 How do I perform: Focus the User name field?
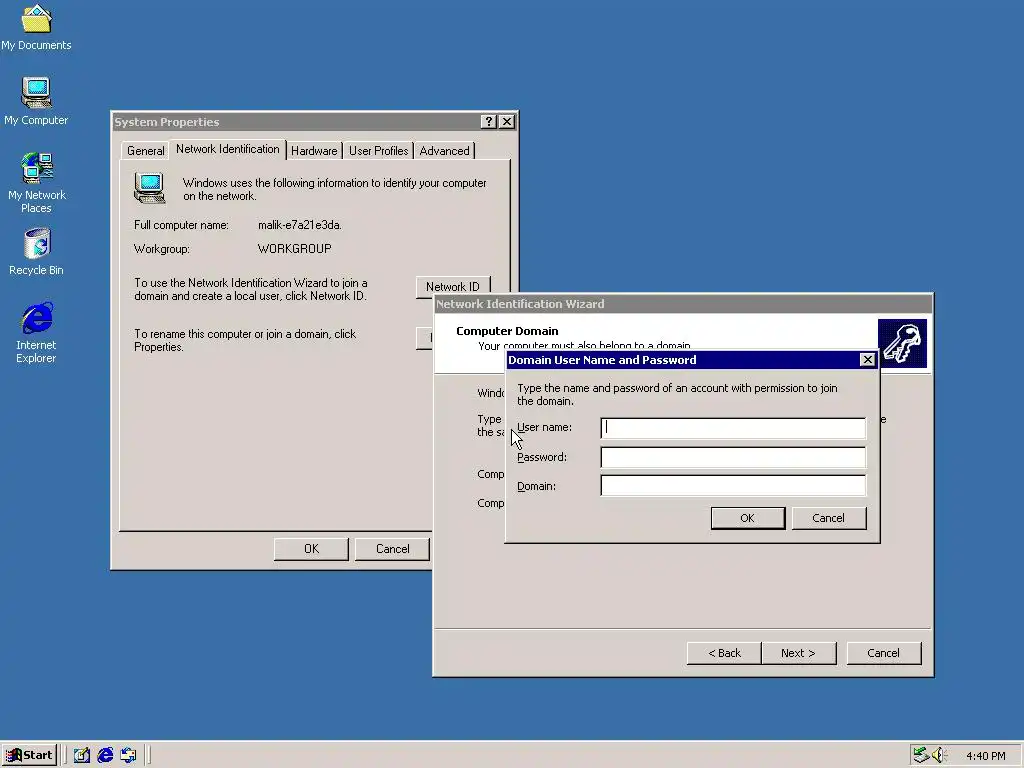733,428
